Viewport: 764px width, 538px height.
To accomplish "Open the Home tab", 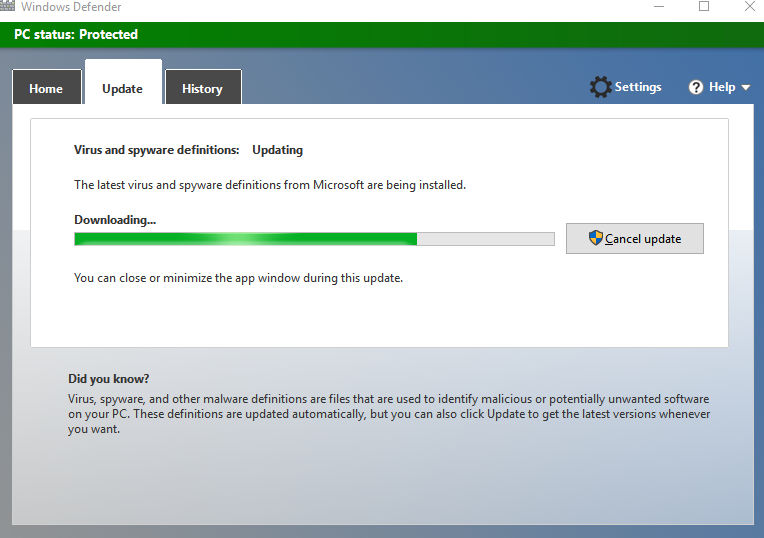I will coord(47,87).
